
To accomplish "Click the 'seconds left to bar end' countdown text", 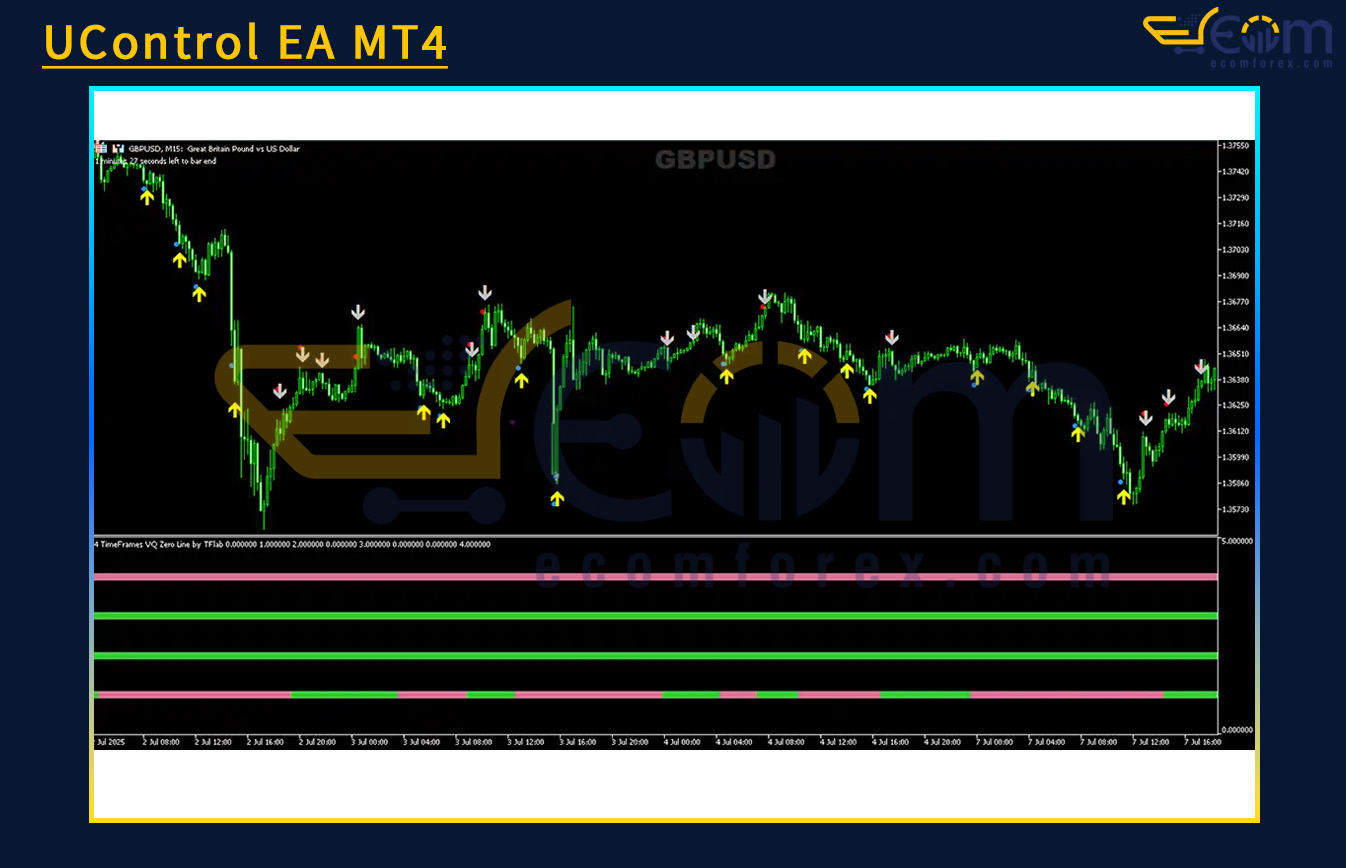I will pyautogui.click(x=156, y=160).
